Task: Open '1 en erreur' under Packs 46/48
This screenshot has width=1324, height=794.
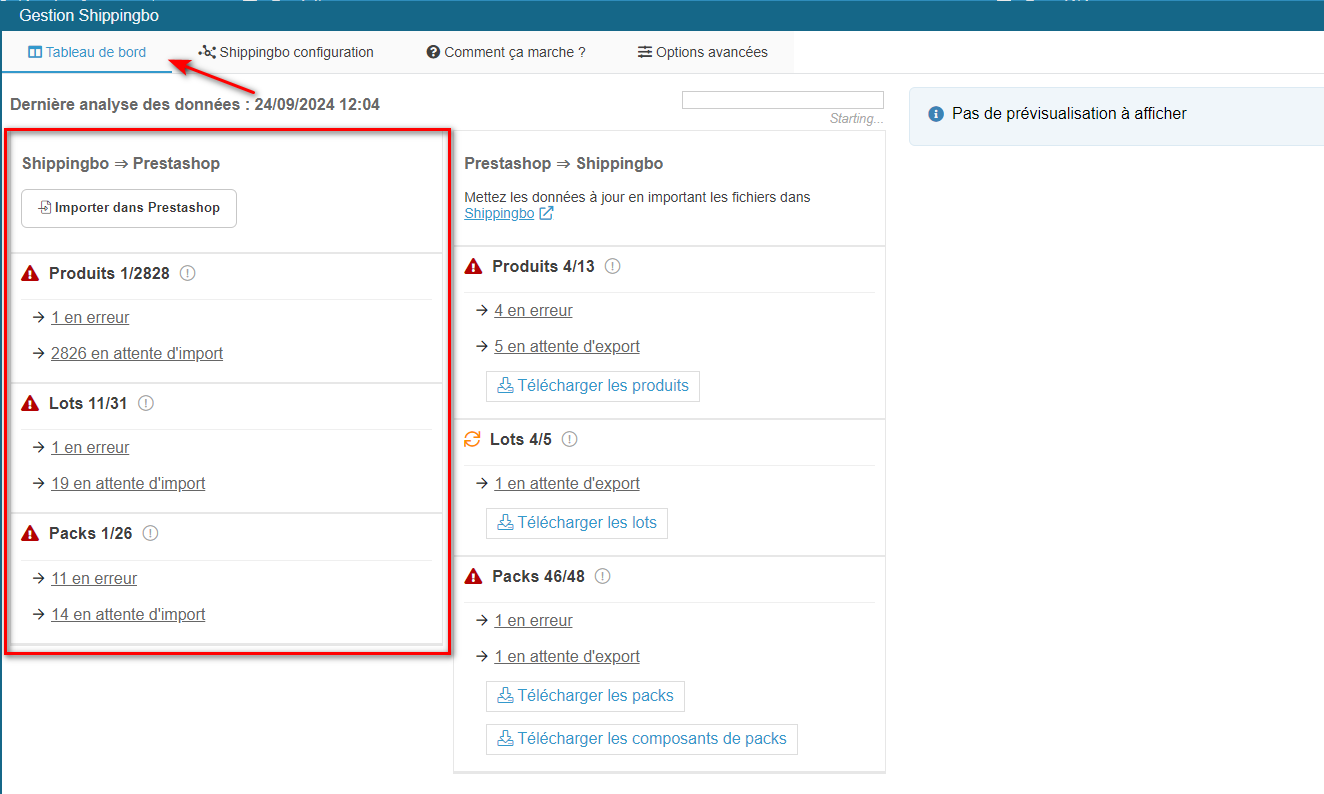Action: coord(533,620)
